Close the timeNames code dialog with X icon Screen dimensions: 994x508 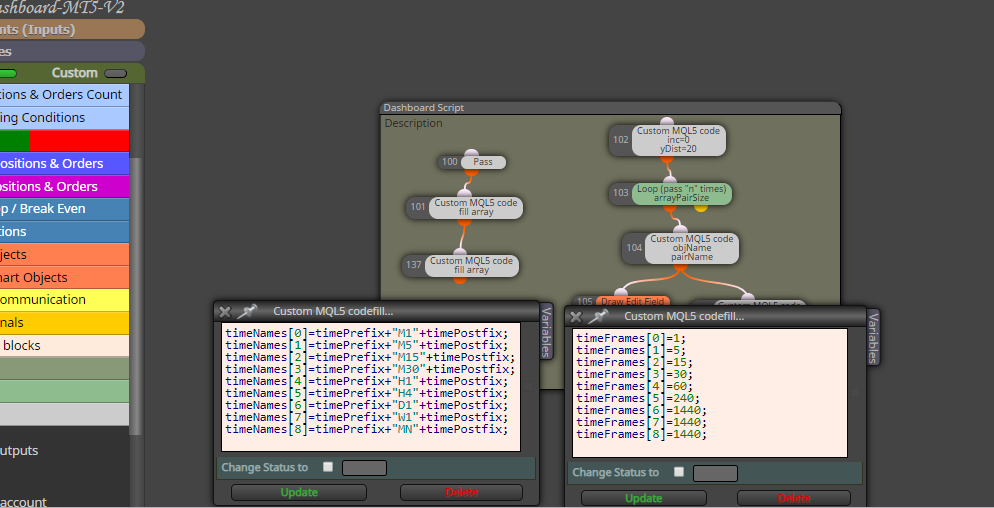224,311
